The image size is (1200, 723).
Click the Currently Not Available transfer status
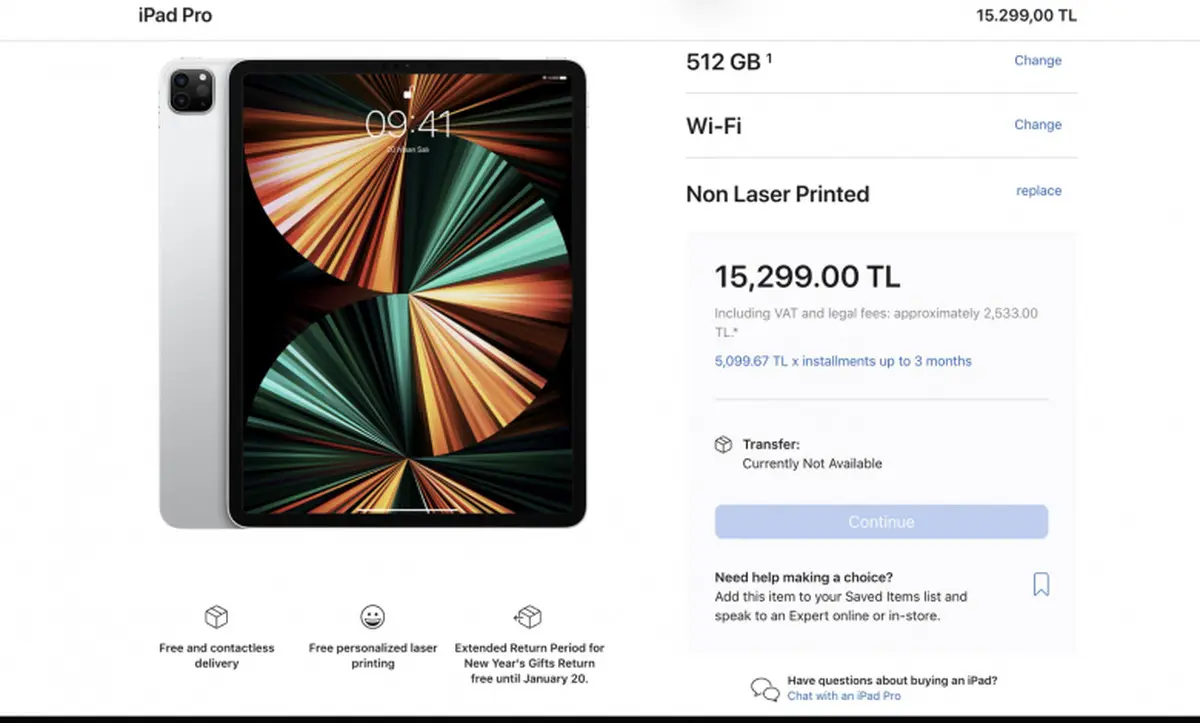[812, 464]
